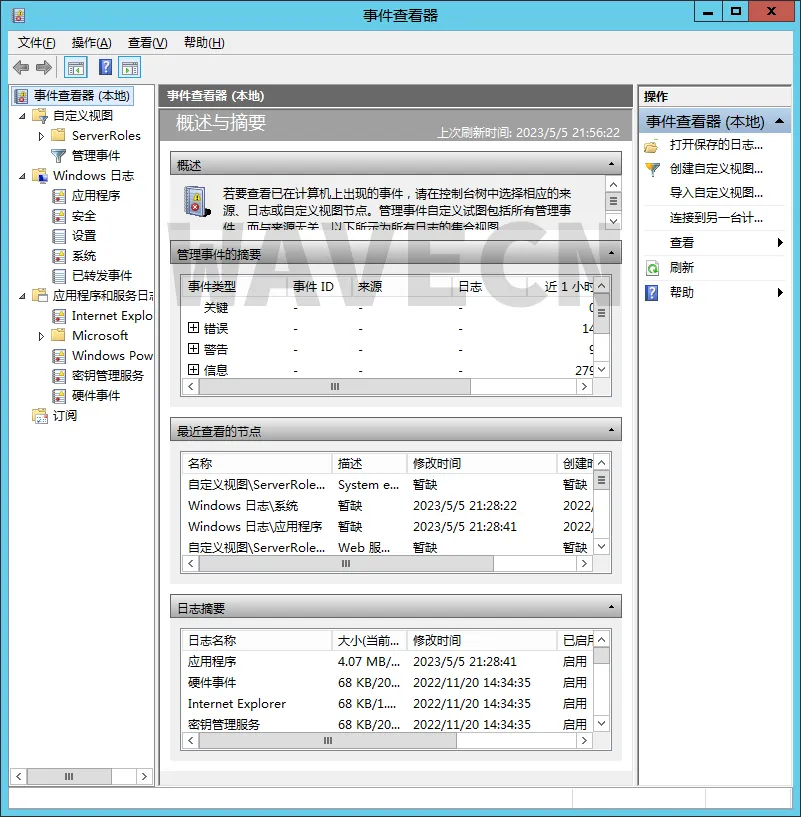Sort by 事件 ID column header
Viewport: 801px width, 817px height.
pyautogui.click(x=319, y=286)
